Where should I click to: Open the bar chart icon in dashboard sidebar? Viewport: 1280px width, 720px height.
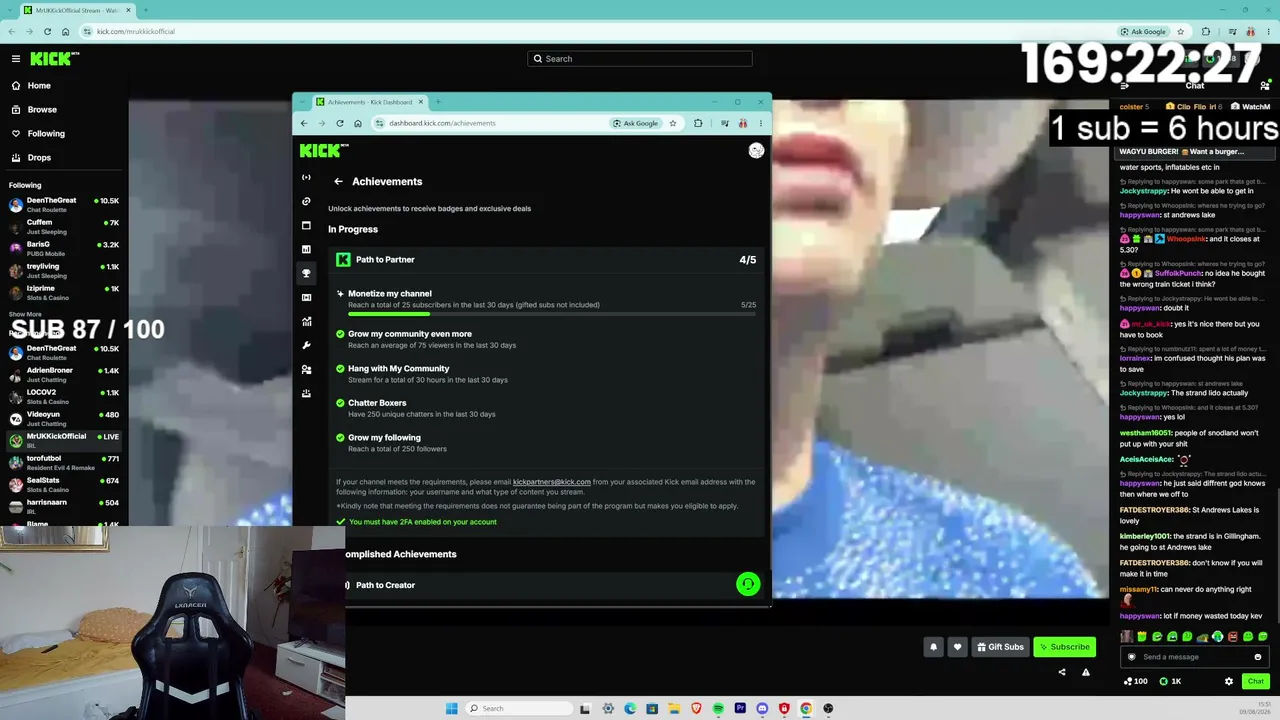tap(306, 249)
